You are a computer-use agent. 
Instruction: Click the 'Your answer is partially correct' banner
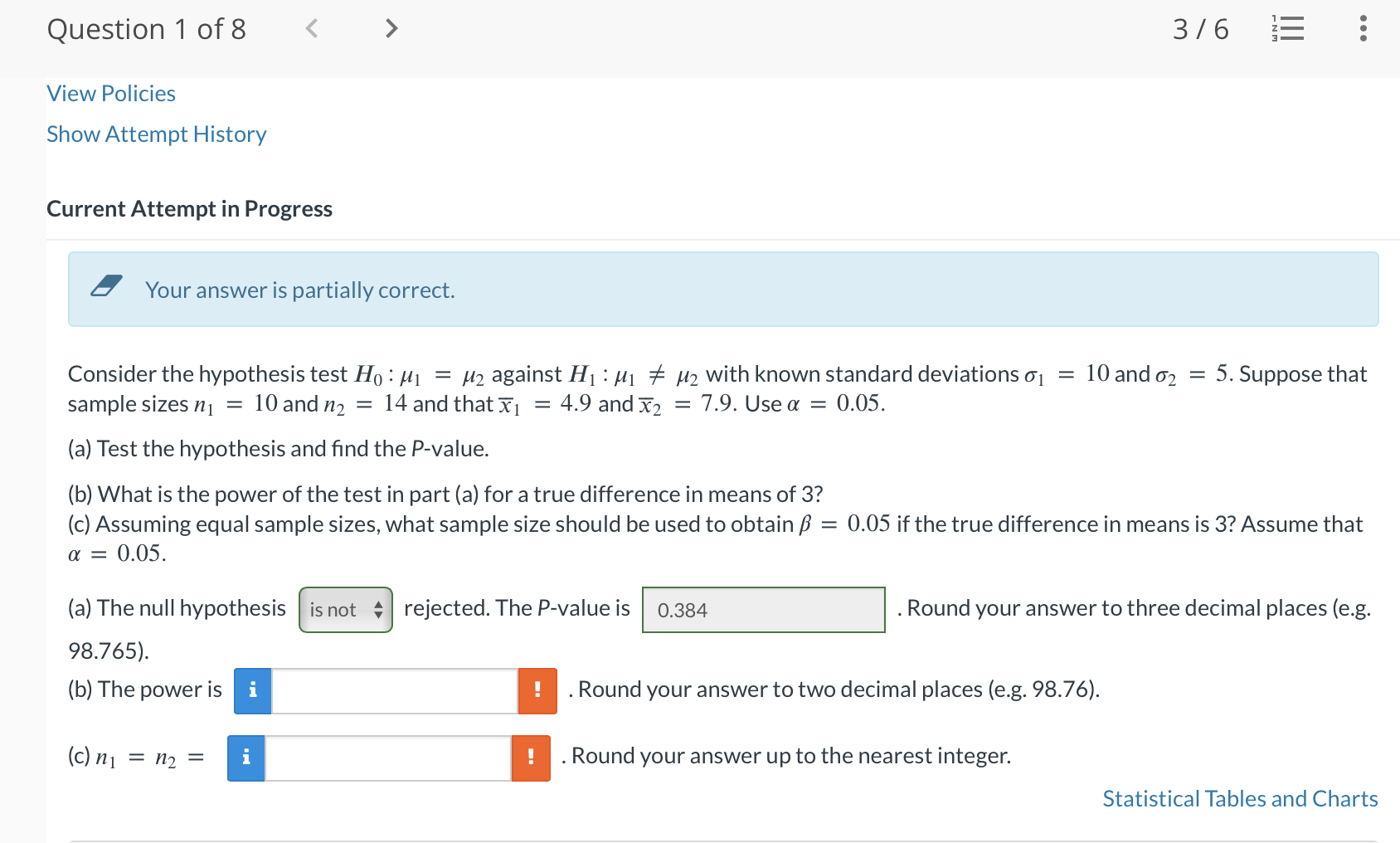point(299,290)
